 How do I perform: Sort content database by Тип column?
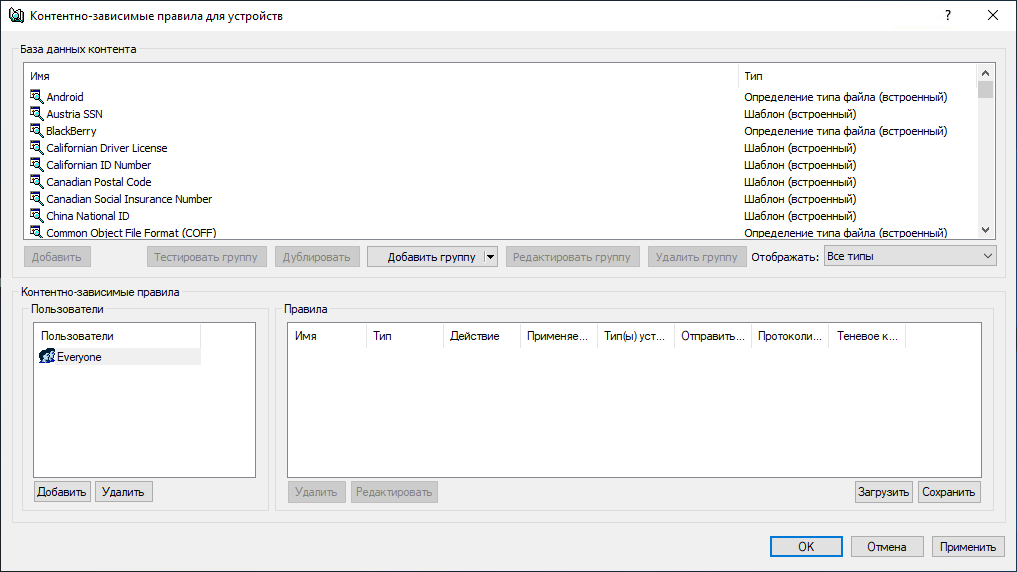coord(857,76)
